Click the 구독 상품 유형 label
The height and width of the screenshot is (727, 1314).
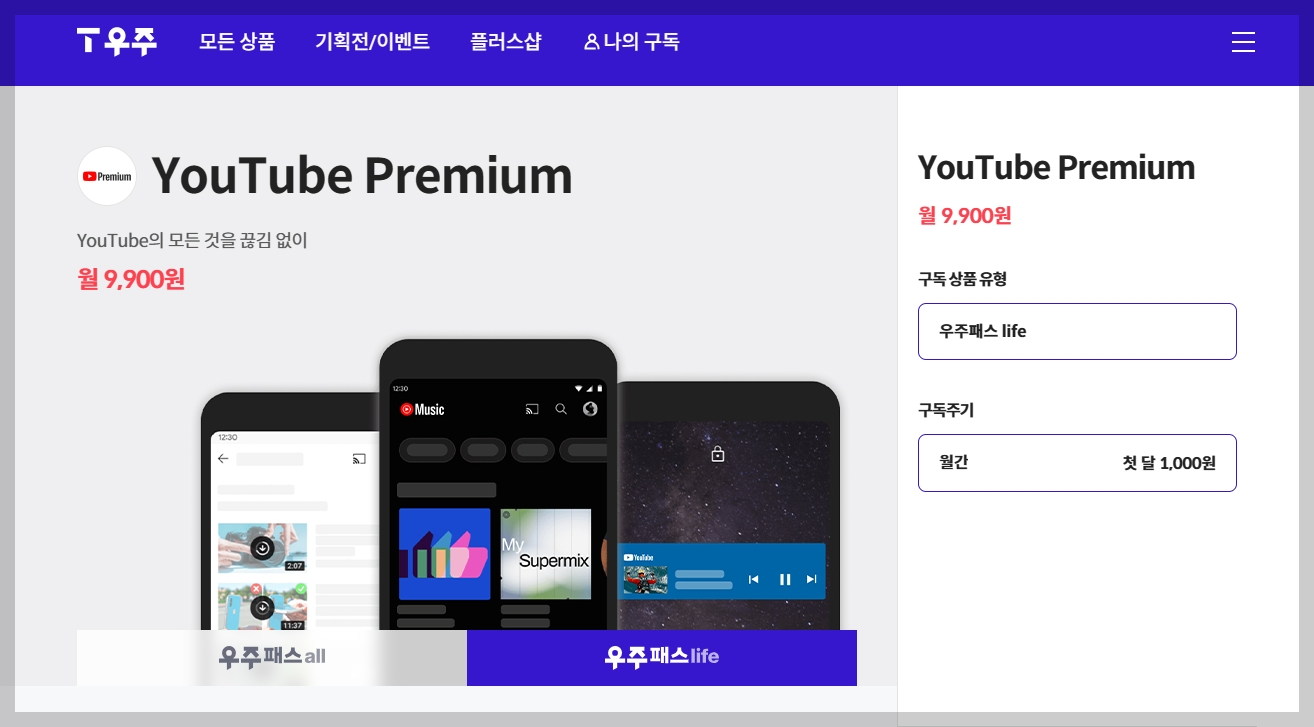(x=962, y=279)
